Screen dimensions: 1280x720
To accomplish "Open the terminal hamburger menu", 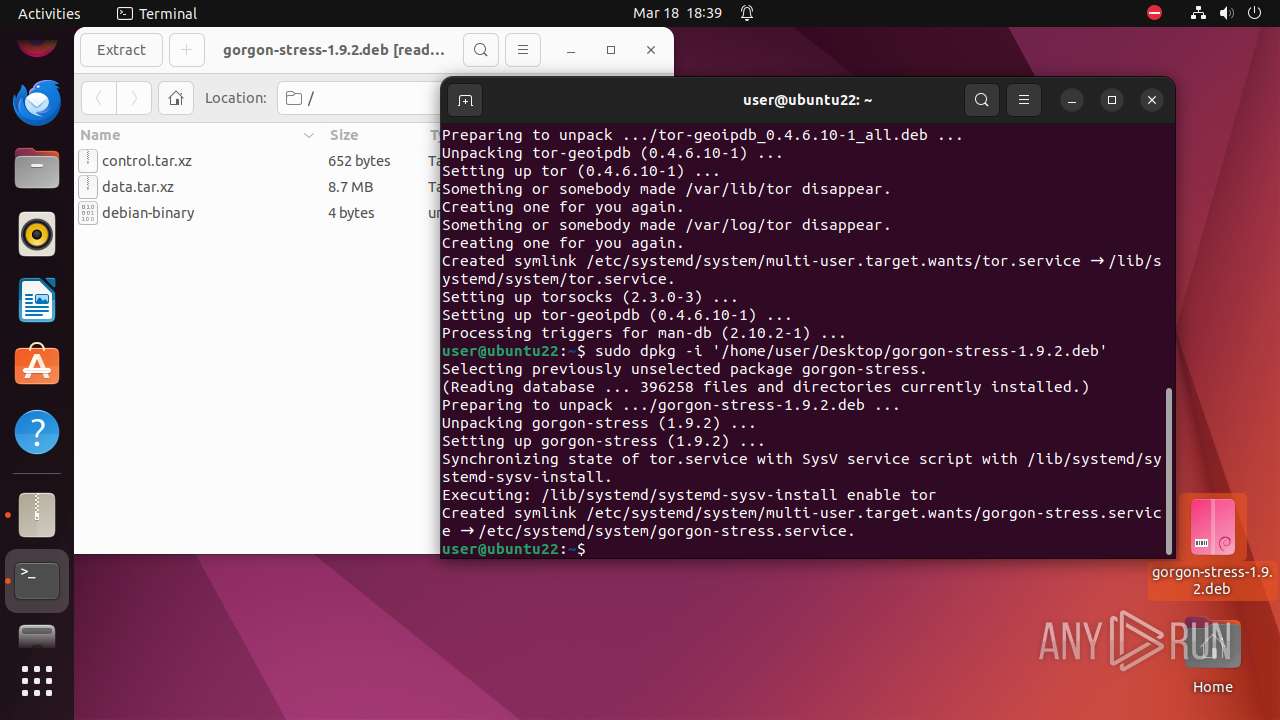I will (x=1024, y=100).
